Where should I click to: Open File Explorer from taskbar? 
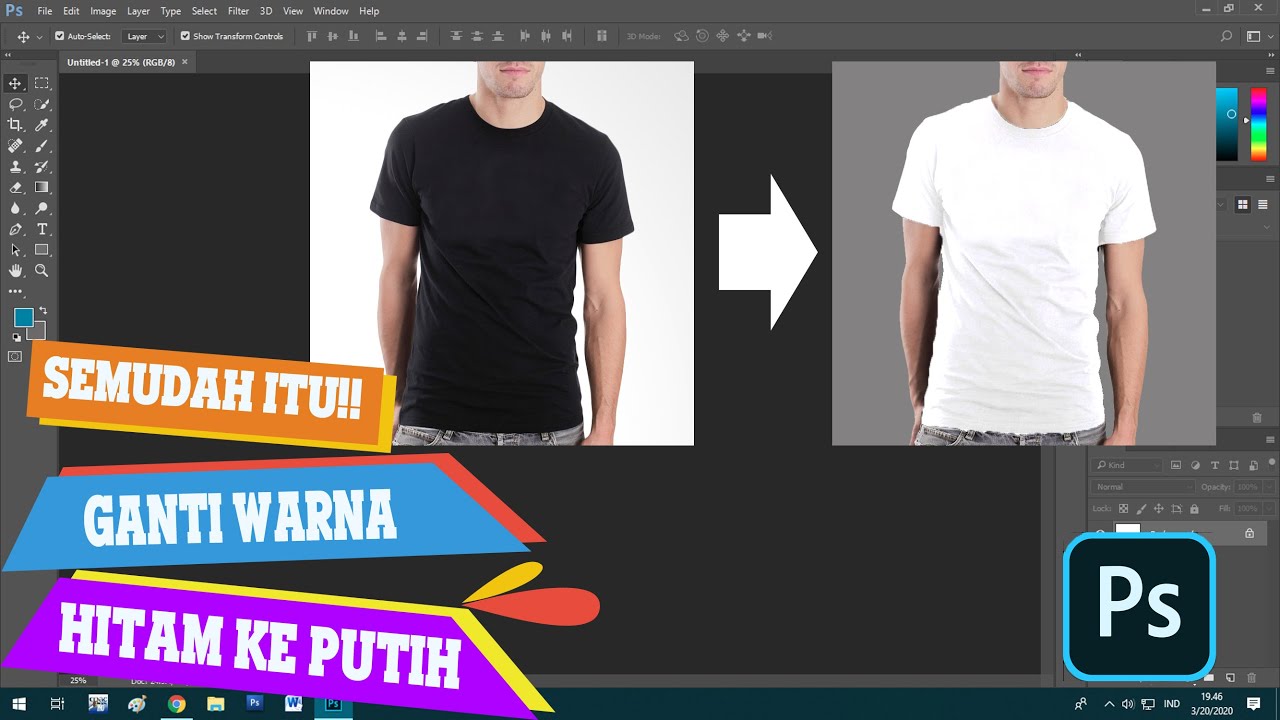click(x=215, y=704)
